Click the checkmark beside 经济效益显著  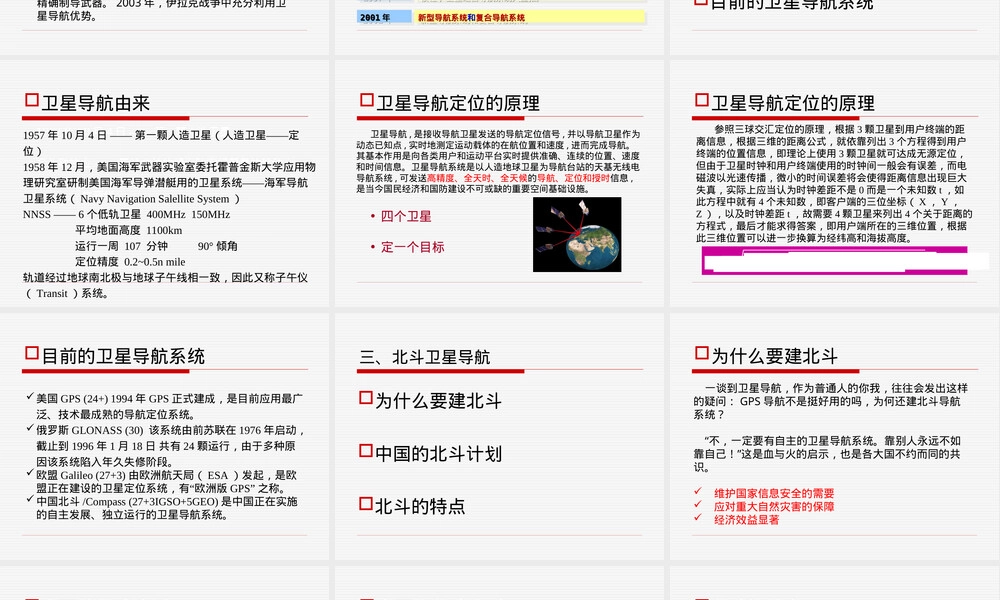(x=698, y=518)
